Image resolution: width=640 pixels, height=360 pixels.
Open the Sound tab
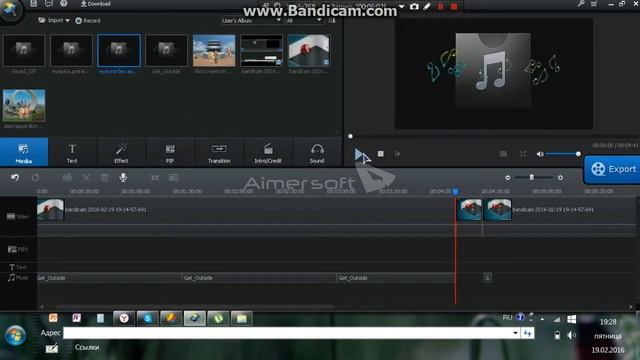pyautogui.click(x=317, y=152)
